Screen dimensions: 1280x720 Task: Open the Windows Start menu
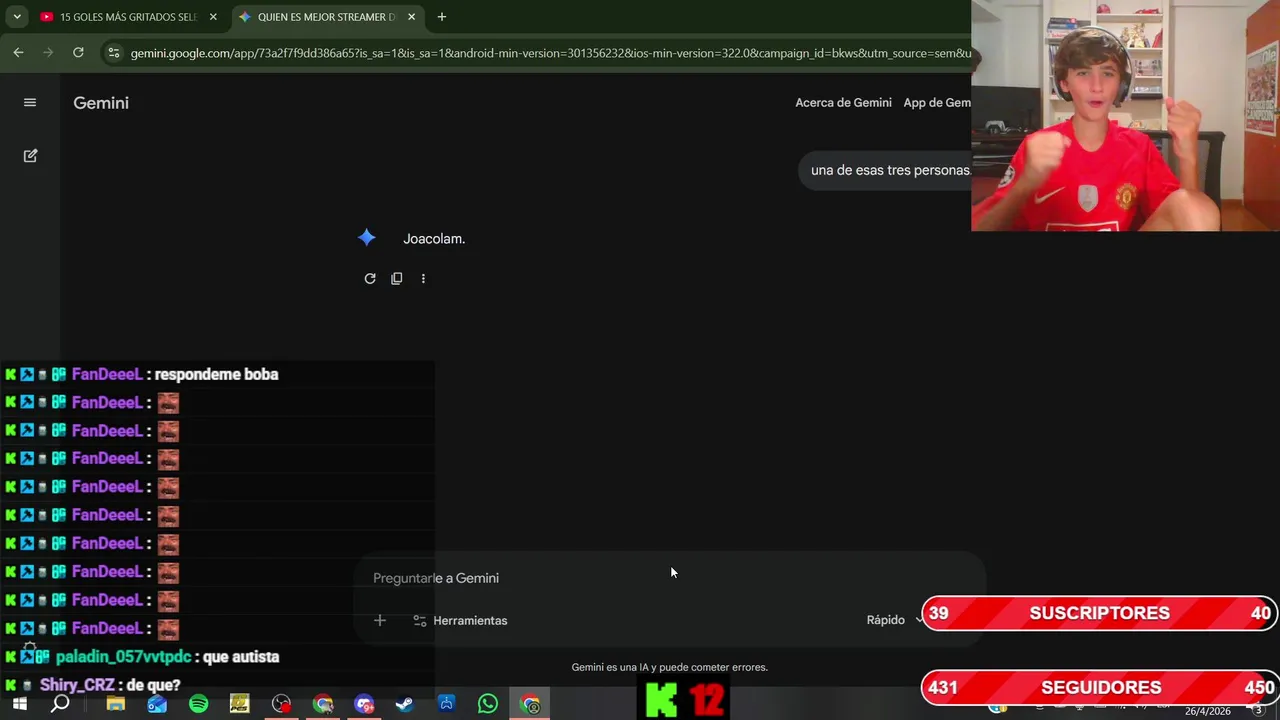pyautogui.click(x=19, y=704)
